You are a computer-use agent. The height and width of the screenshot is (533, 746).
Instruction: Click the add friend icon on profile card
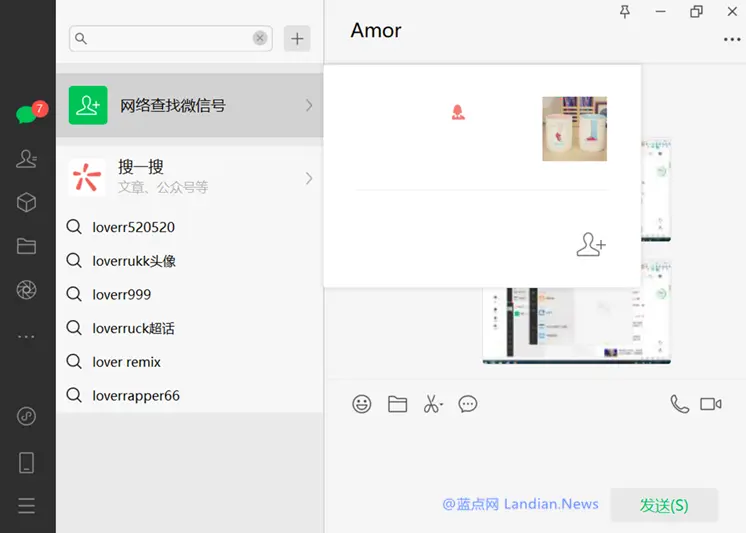click(591, 244)
